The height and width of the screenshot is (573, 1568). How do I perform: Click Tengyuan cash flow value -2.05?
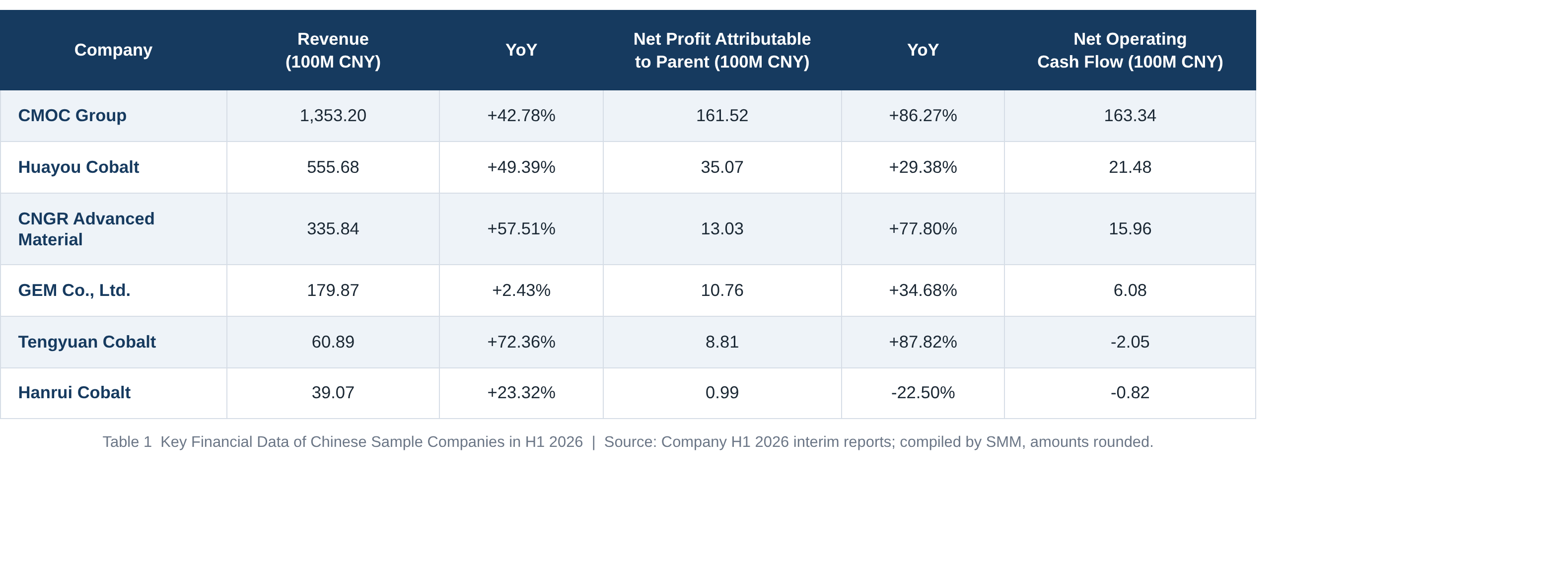1130,342
